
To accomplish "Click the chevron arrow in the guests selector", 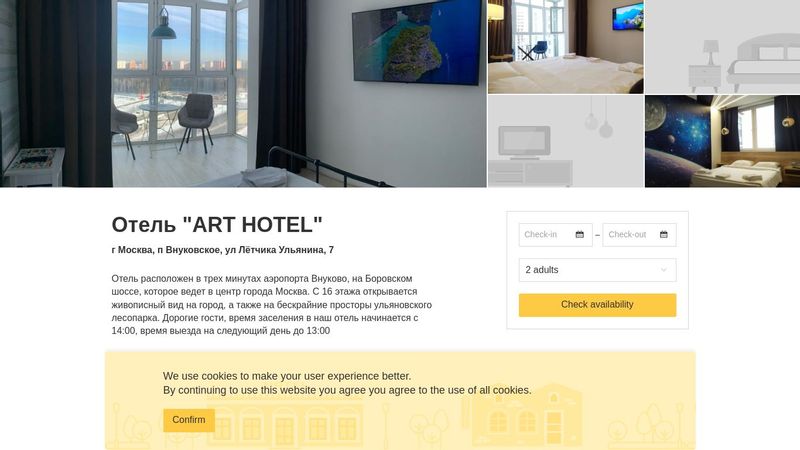I will (663, 270).
